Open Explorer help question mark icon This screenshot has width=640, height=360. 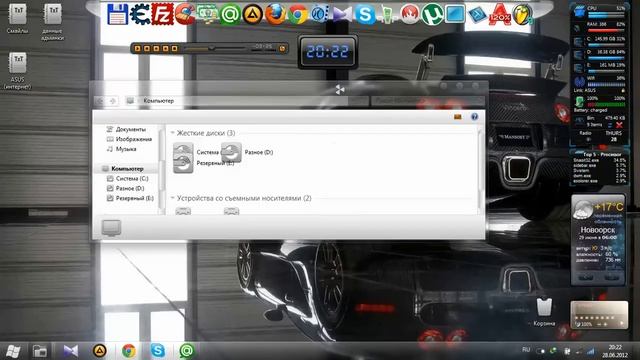point(474,117)
